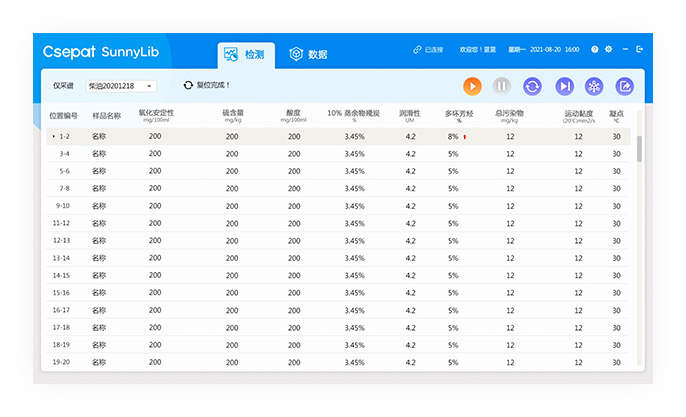Click the table's vertical scrollbar thumb
Viewport: 686px width, 417px height.
639,148
